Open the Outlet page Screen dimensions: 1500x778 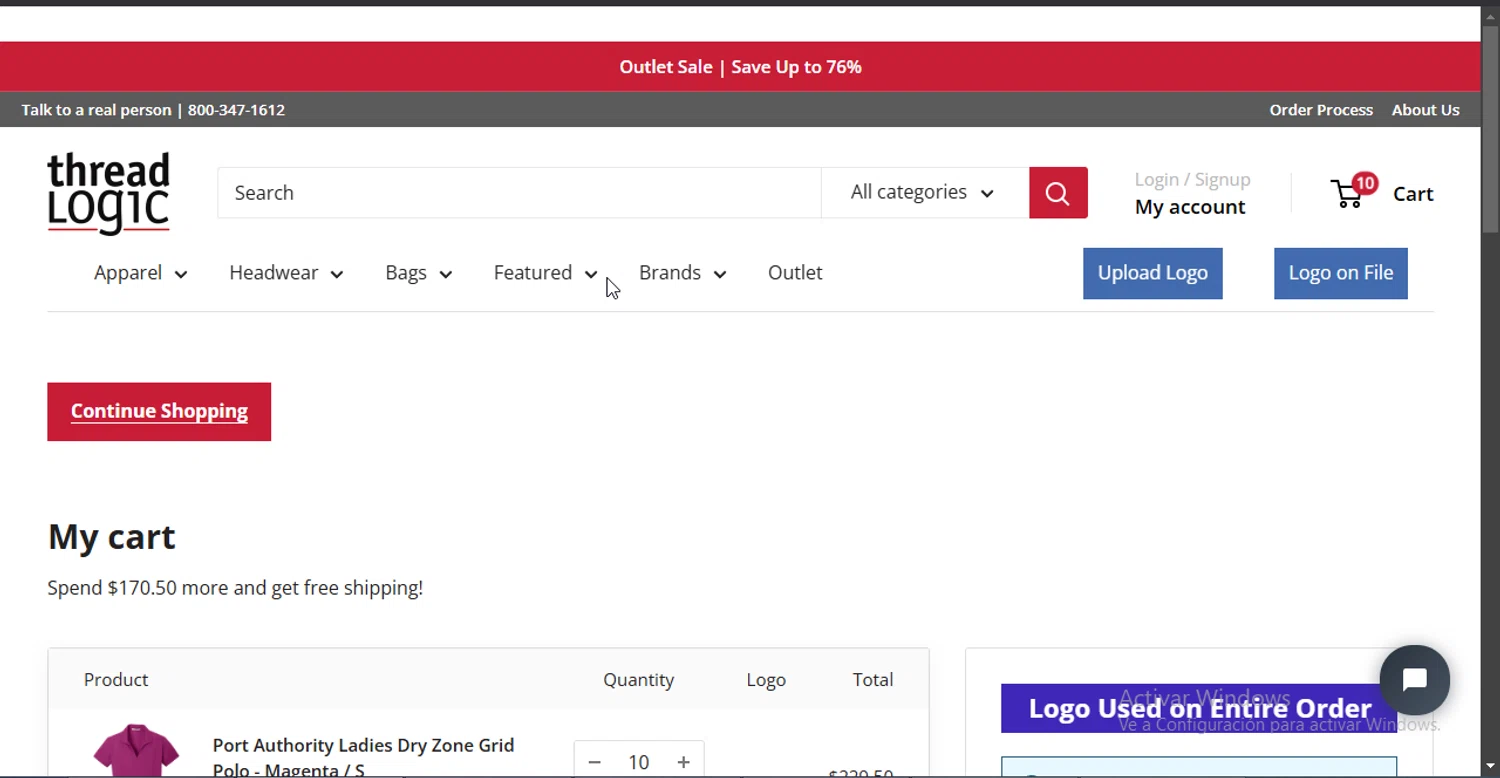pos(795,273)
